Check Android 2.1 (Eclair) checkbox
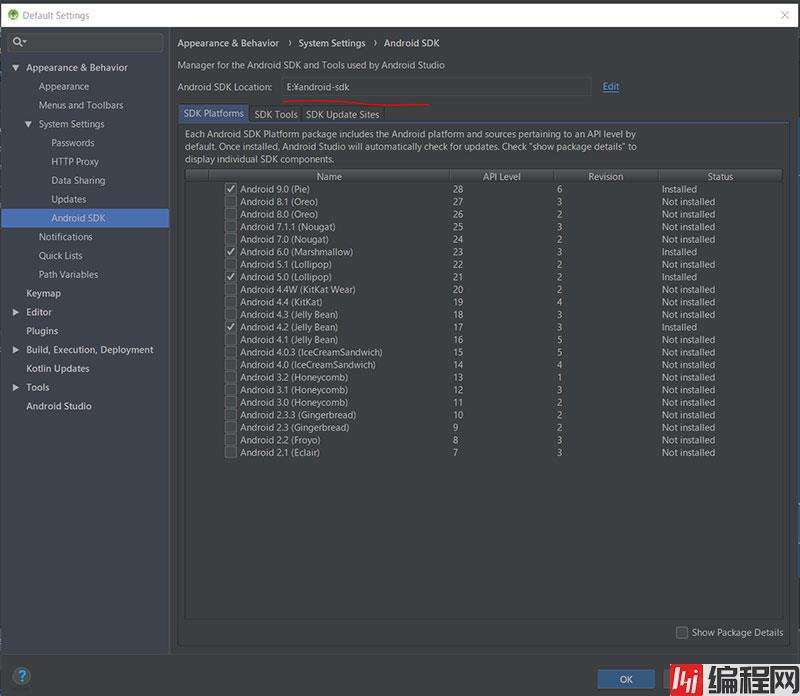The image size is (800, 696). (231, 453)
